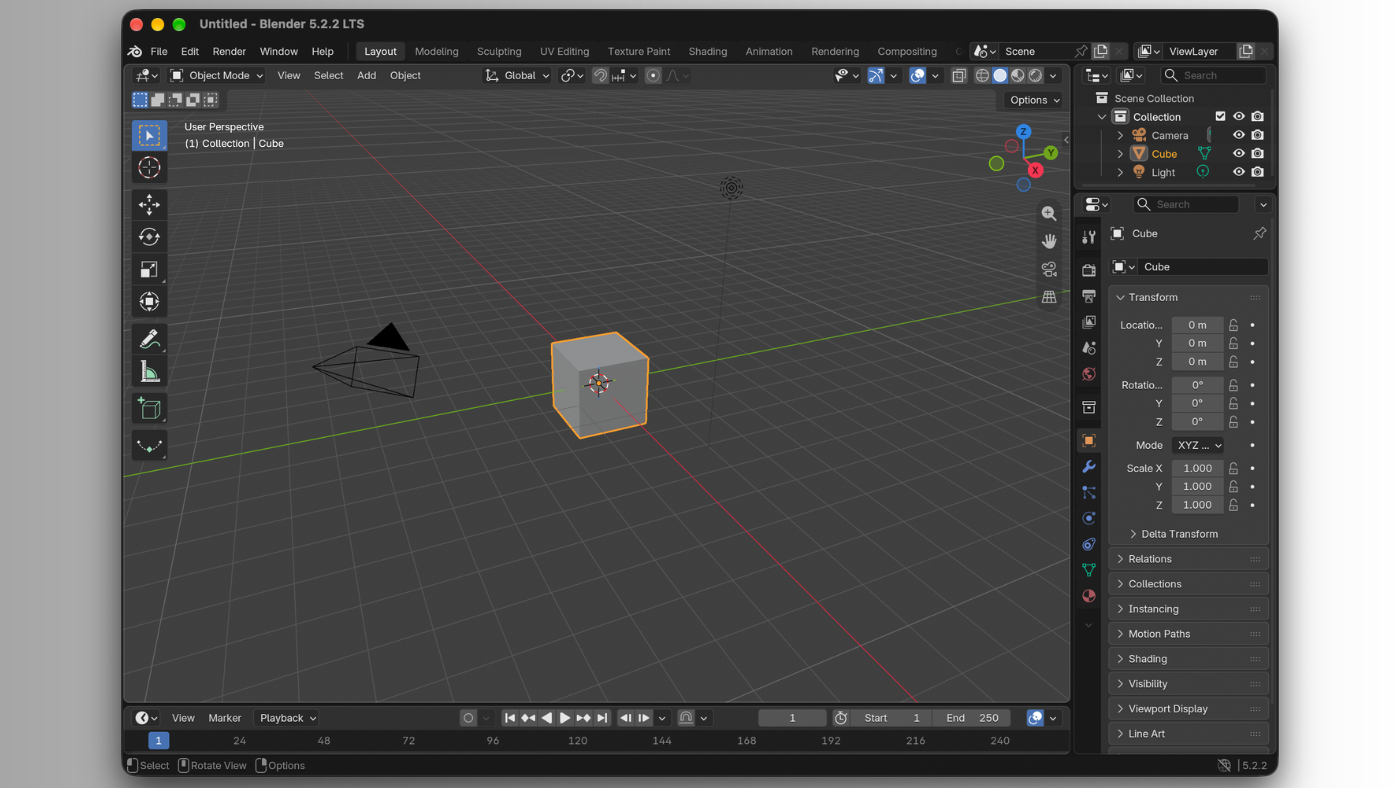Open the rotation Mode XYZ dropdown

pos(1199,445)
